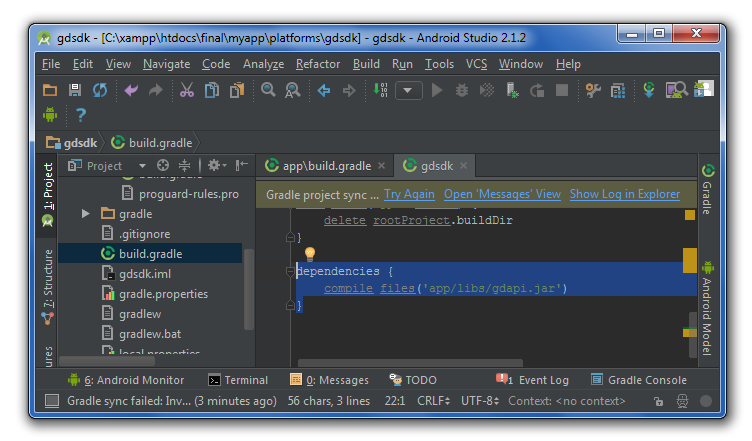The image size is (752, 441).
Task: Click Scroll from Source target icon
Action: coord(163,165)
